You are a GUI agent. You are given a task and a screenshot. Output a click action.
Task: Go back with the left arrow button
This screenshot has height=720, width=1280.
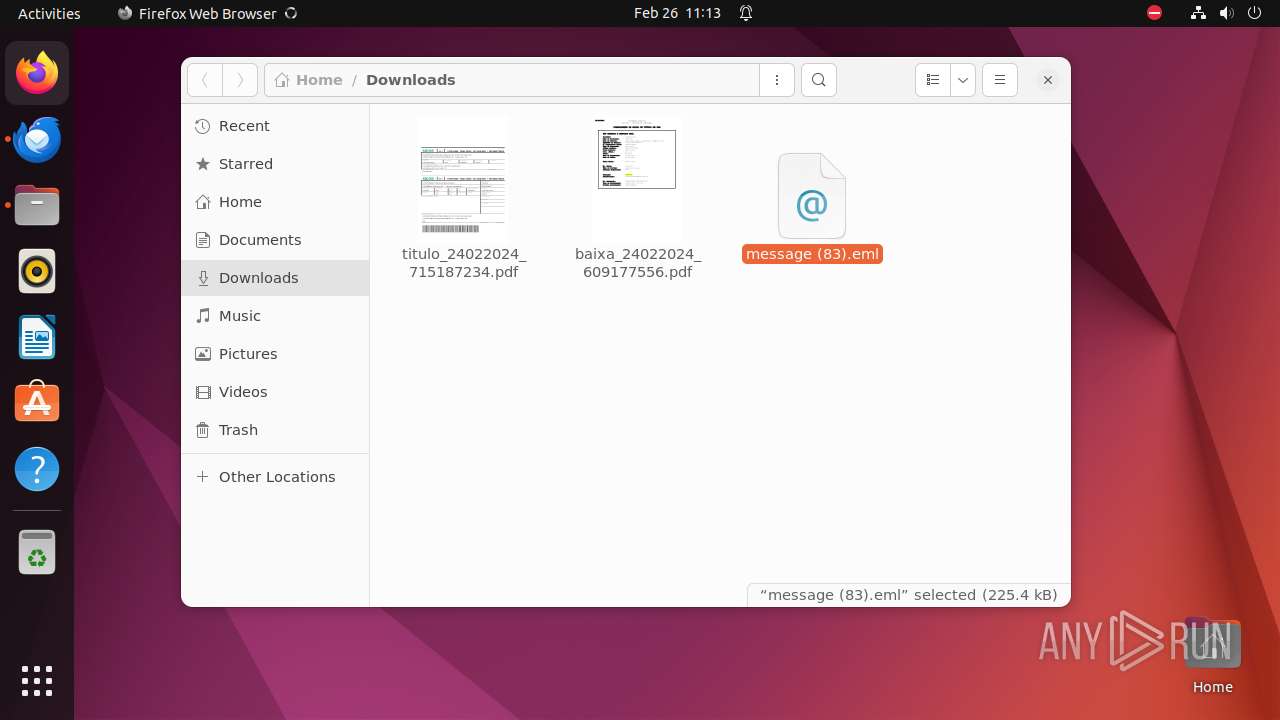(x=205, y=80)
